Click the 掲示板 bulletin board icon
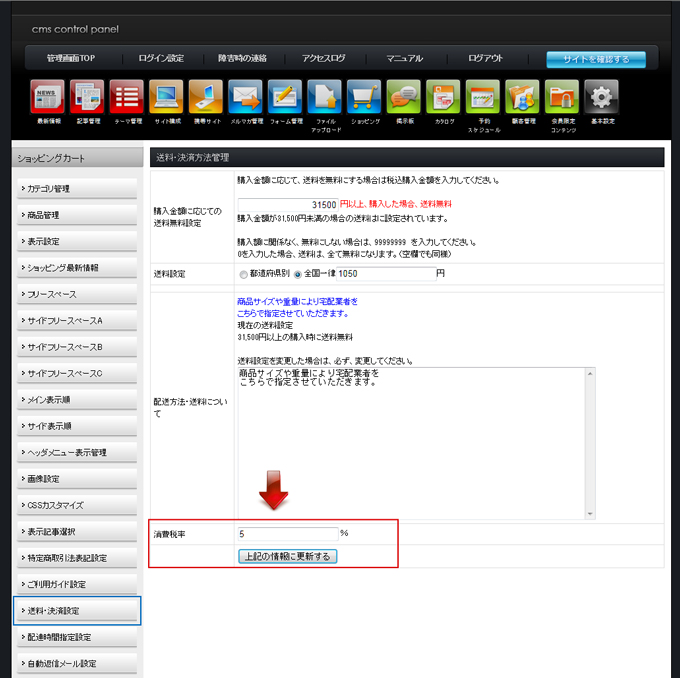This screenshot has width=680, height=678. [x=403, y=98]
